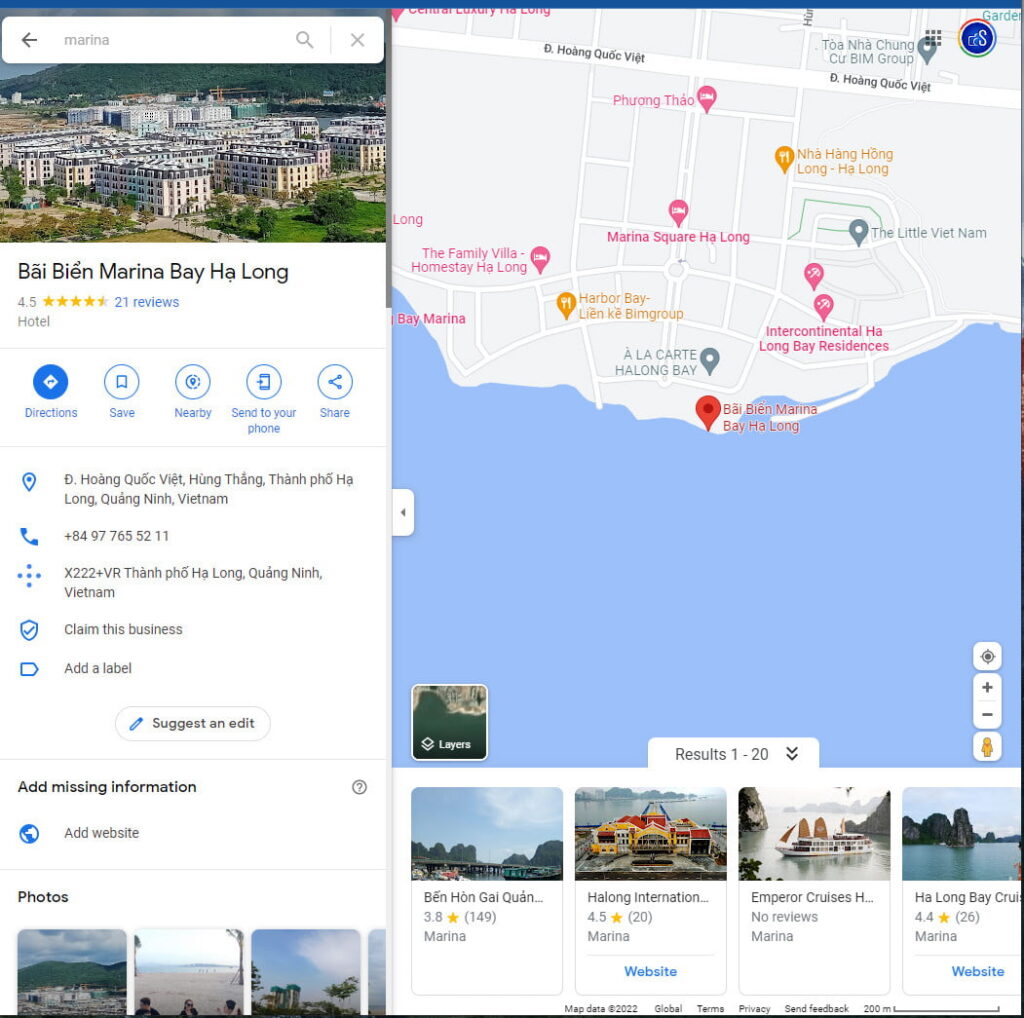Click Send feedback footer link
Image resolution: width=1024 pixels, height=1018 pixels.
816,1009
